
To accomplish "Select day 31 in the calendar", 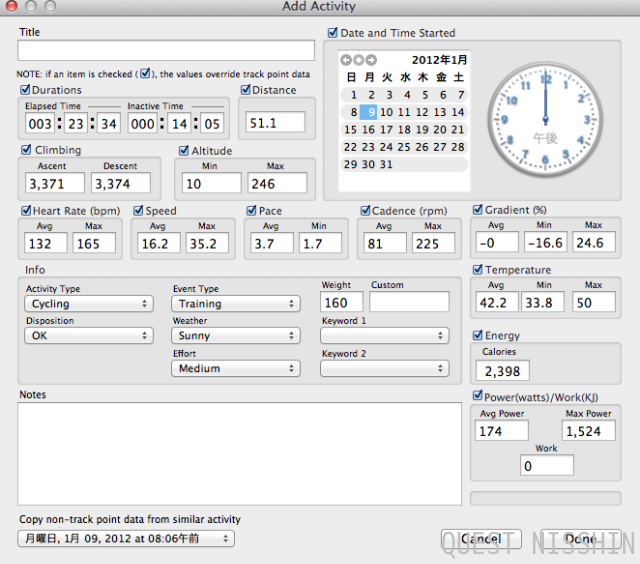I will click(x=386, y=164).
